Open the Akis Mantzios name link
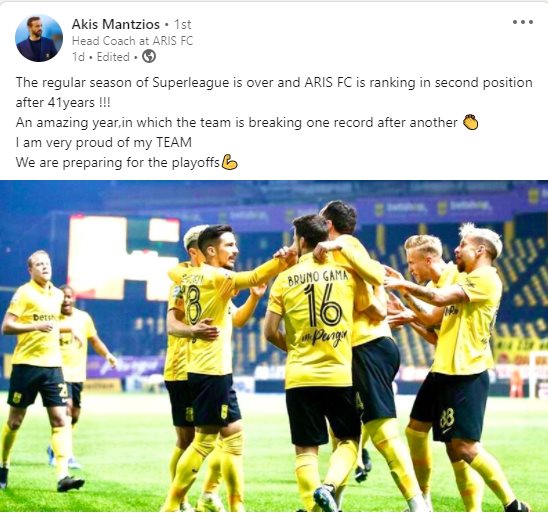This screenshot has width=548, height=514. [116, 24]
